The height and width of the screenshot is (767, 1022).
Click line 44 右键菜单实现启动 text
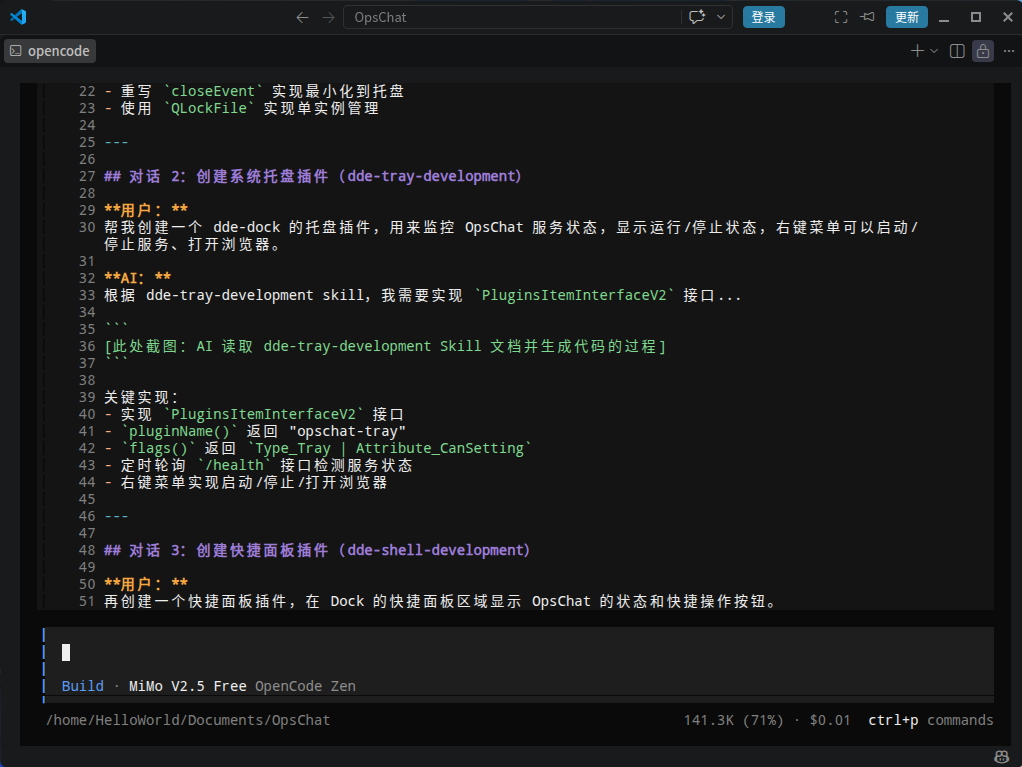pyautogui.click(x=254, y=482)
